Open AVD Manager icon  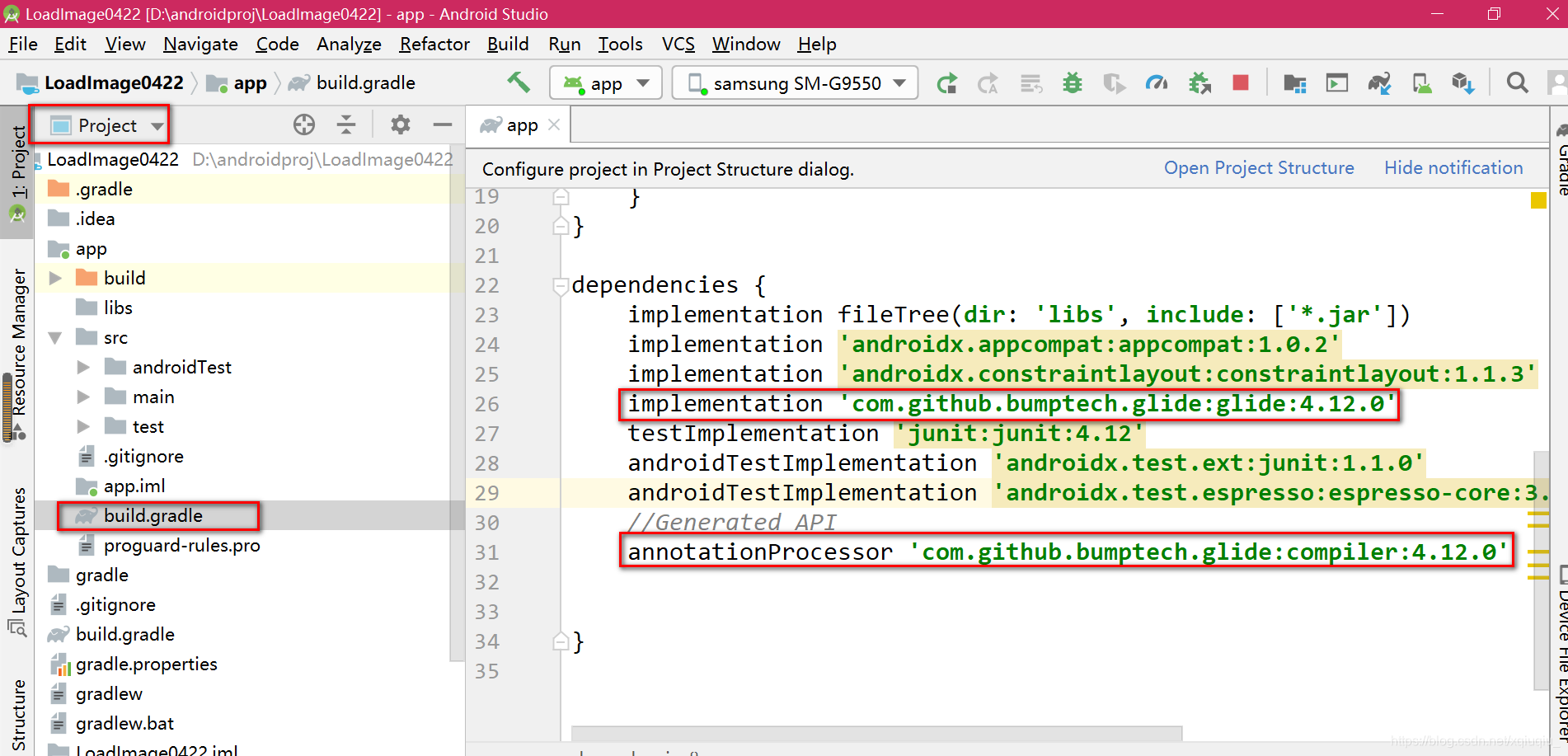[x=1422, y=83]
